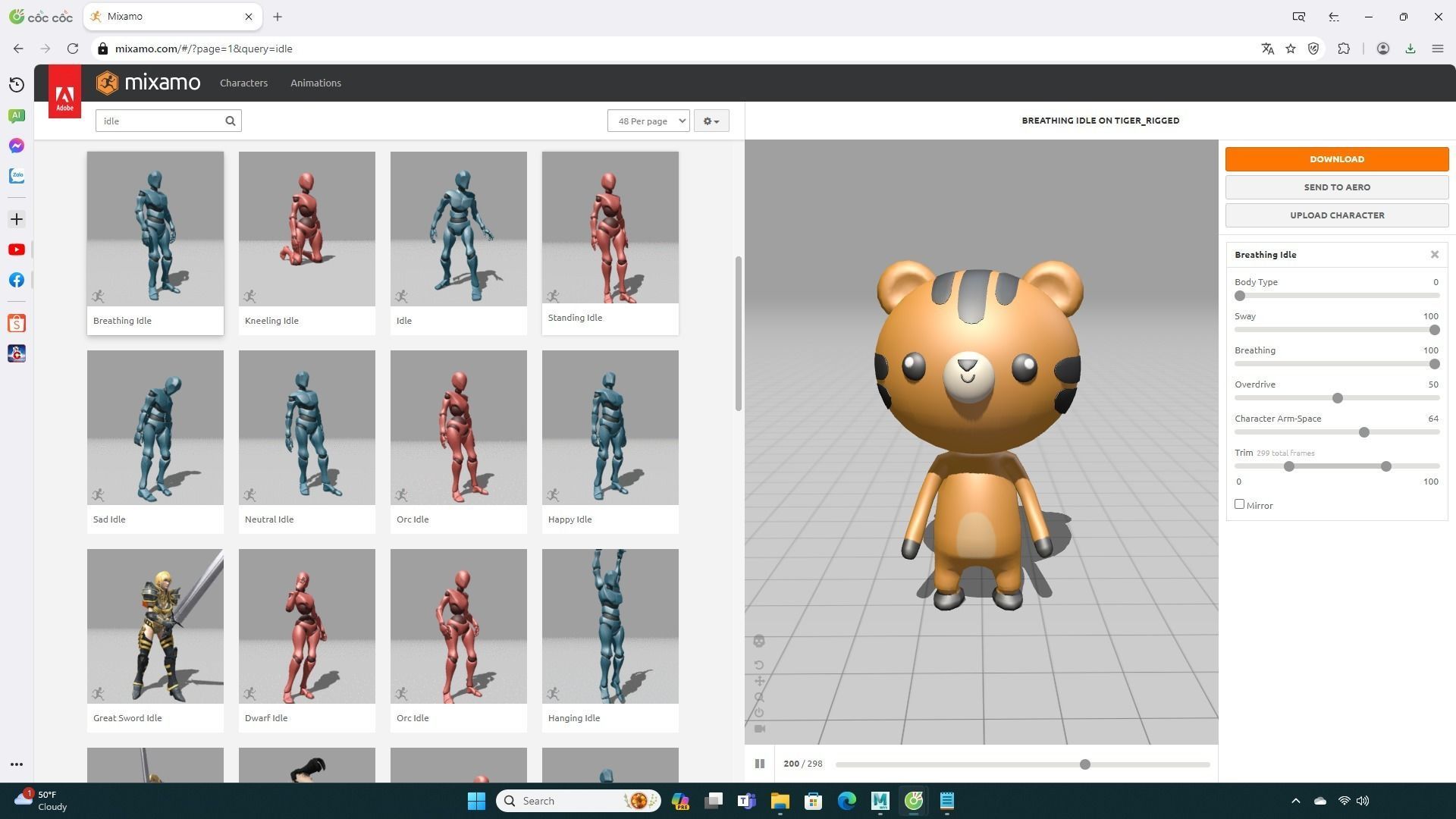This screenshot has width=1456, height=819.
Task: Click the pan camera arrows icon in viewer
Action: pos(759,681)
